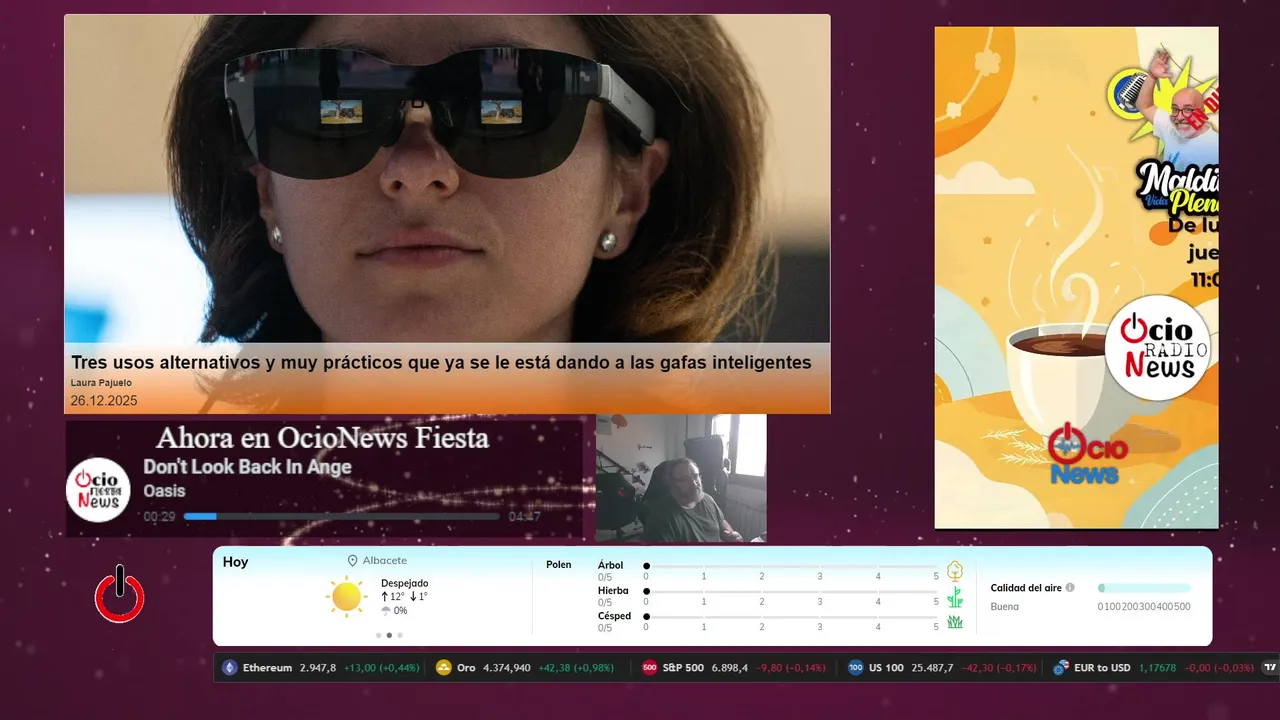Open the smart glasses news headline
Screen dimensions: 1280x720
(x=441, y=363)
